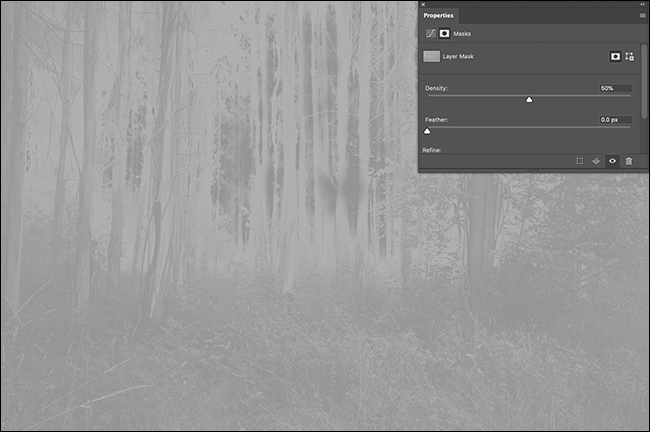Screen dimensions: 650x432
Task: Click the Feather label
Action: [436, 120]
